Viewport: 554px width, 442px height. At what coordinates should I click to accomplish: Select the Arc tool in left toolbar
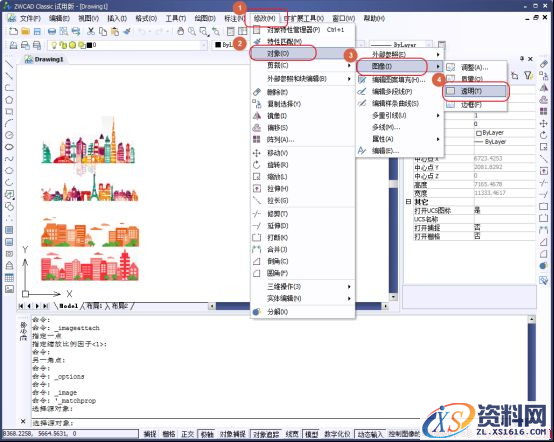coord(9,123)
